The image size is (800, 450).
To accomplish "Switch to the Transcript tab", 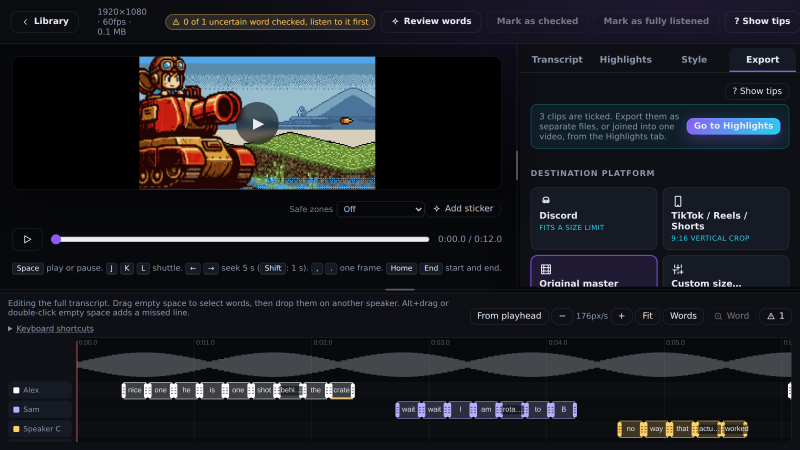I will click(557, 60).
